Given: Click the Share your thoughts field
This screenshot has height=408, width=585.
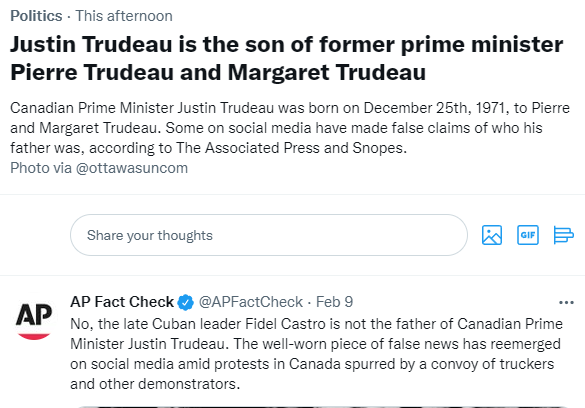Looking at the screenshot, I should (269, 235).
